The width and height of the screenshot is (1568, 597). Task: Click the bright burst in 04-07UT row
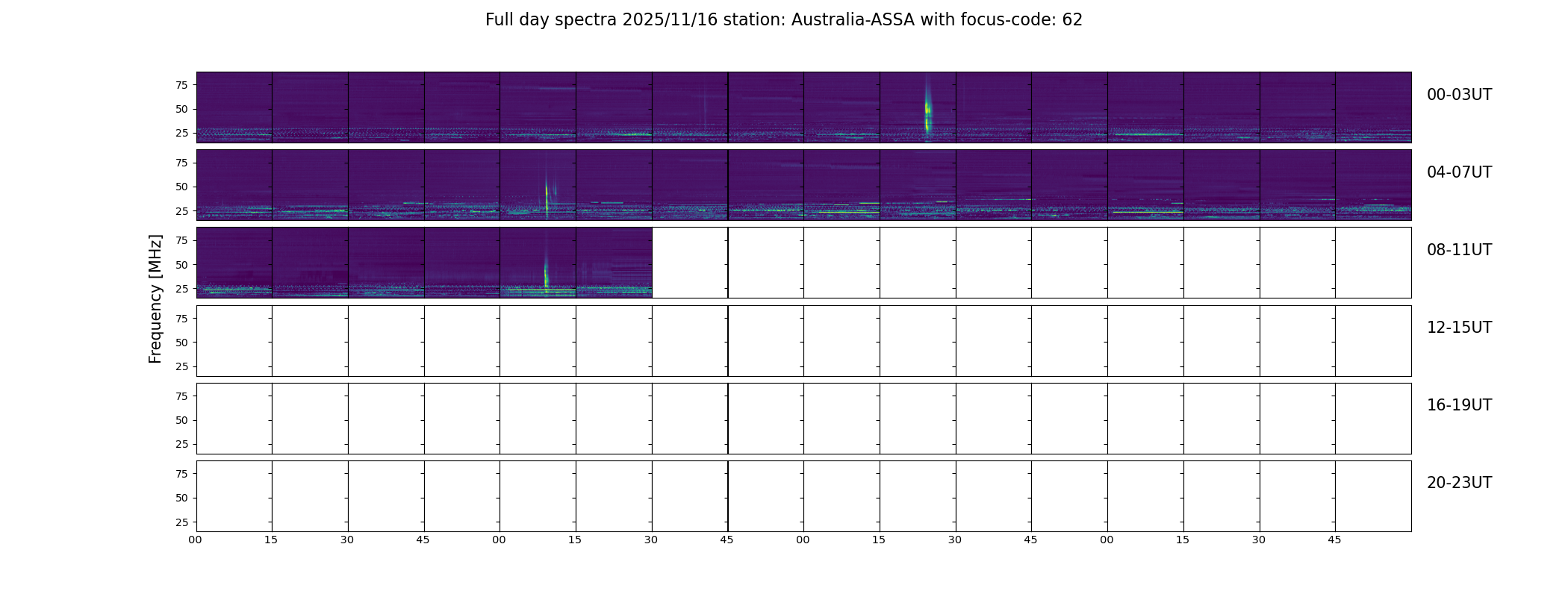pos(547,192)
